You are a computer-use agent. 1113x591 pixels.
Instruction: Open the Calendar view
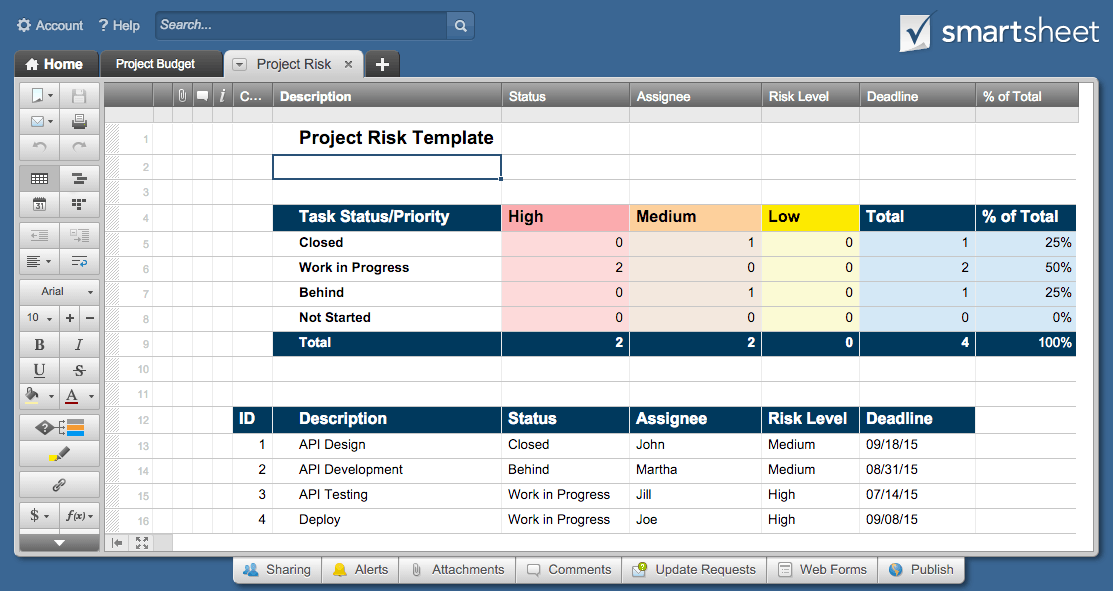coord(39,204)
